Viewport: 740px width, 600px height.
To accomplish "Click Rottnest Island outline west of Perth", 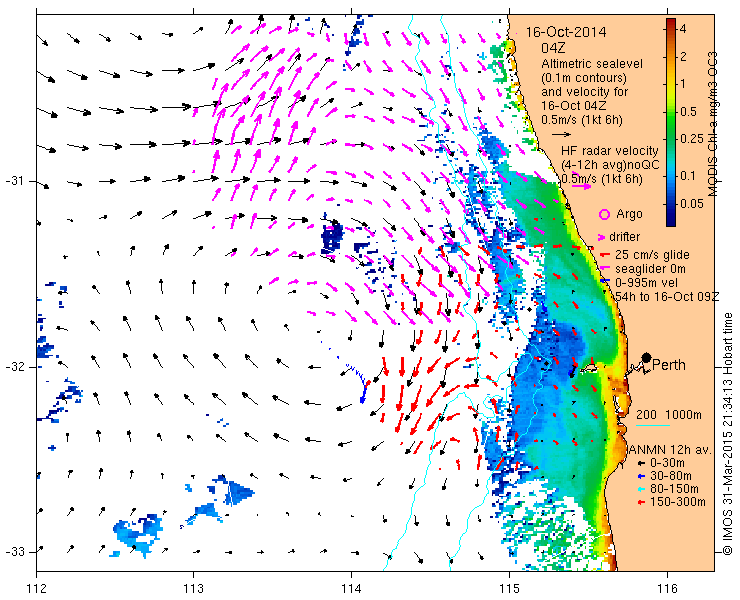I will click(588, 368).
